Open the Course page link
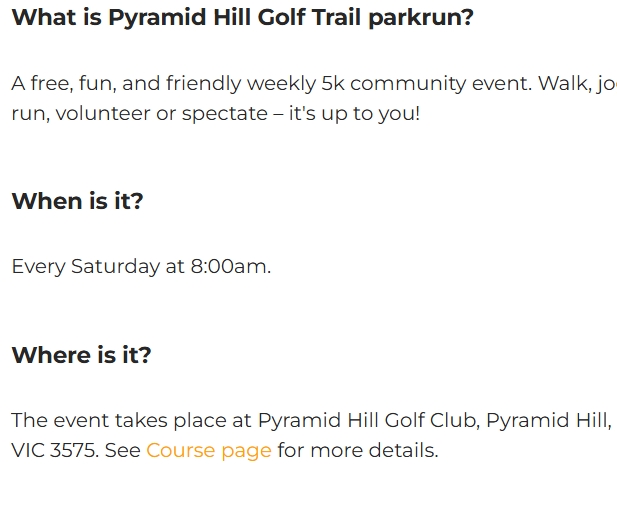The image size is (617, 527). [x=208, y=450]
